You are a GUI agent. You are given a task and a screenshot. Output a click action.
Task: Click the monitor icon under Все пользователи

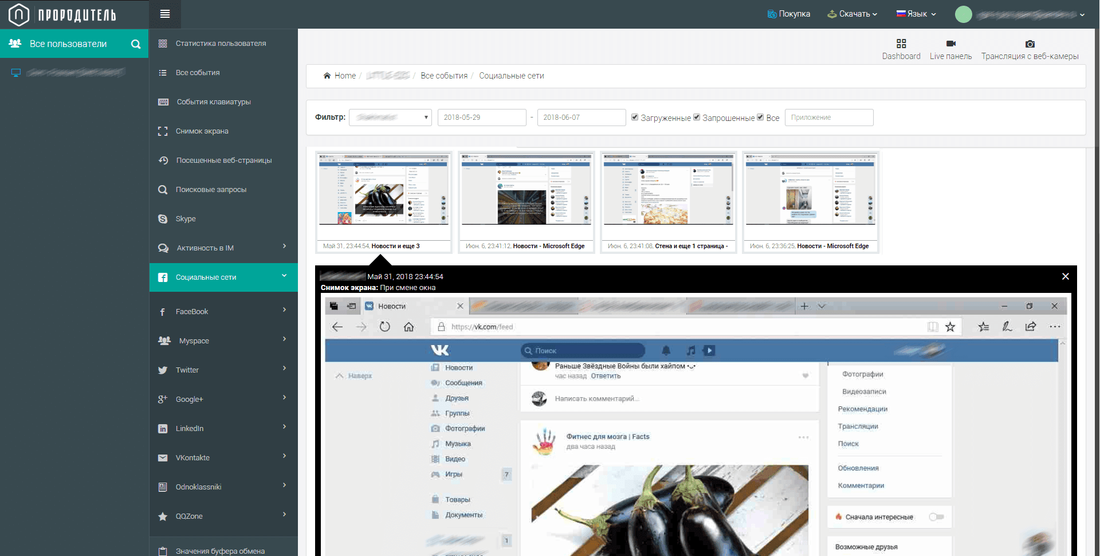tap(16, 72)
